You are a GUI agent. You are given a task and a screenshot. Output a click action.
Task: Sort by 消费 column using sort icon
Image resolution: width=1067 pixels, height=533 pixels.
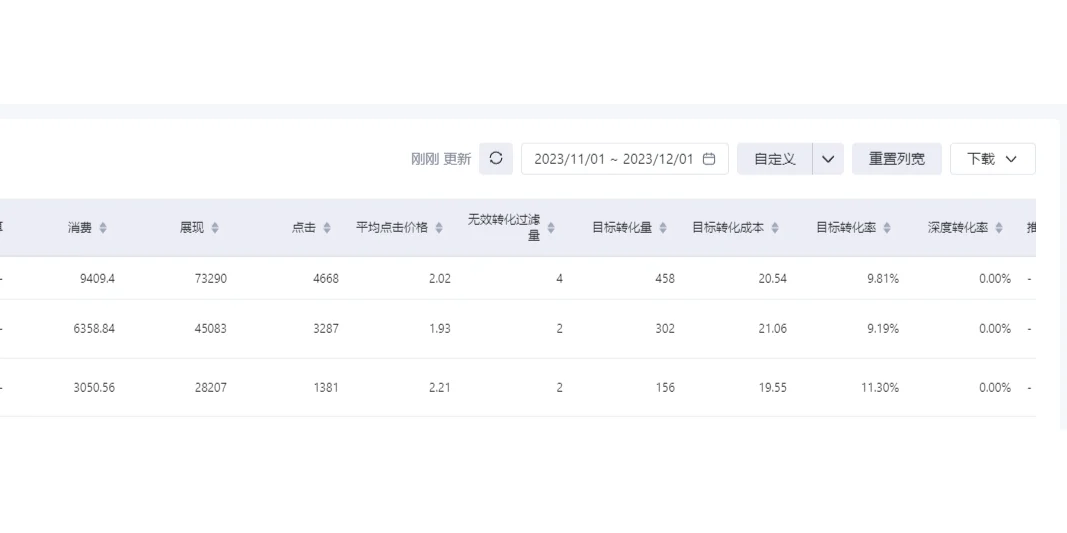coord(103,228)
